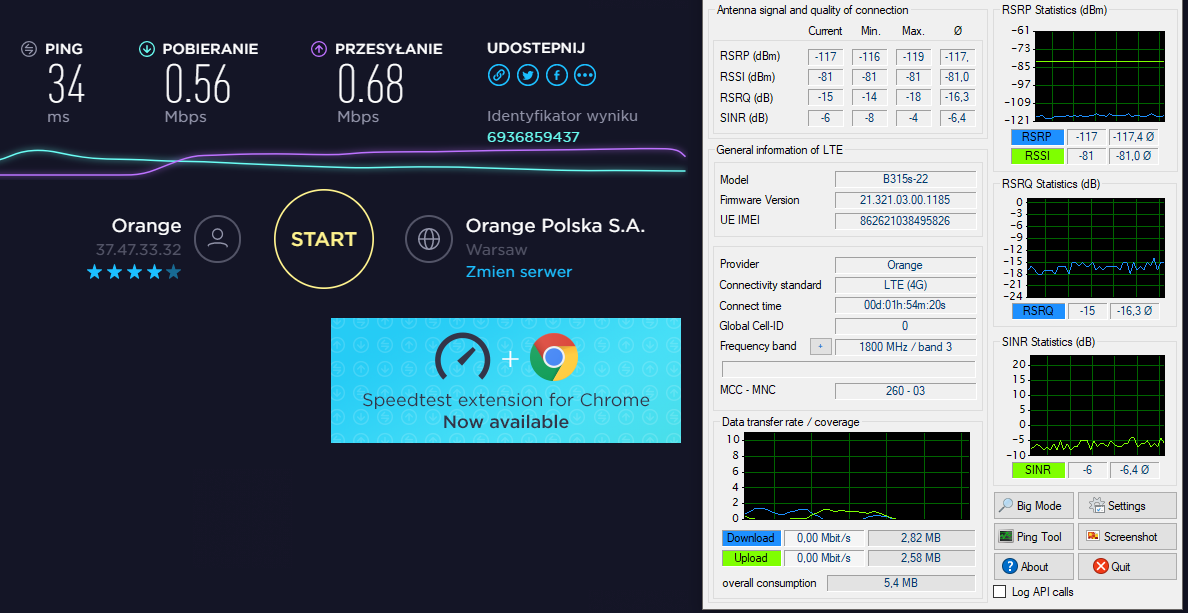Click the Connectivity standard LTE (4G) field
Image resolution: width=1188 pixels, height=613 pixels.
point(905,286)
